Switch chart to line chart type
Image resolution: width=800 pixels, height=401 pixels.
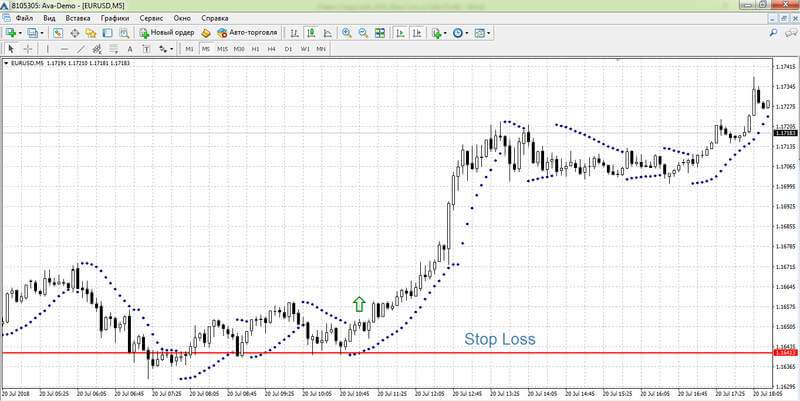(x=327, y=33)
